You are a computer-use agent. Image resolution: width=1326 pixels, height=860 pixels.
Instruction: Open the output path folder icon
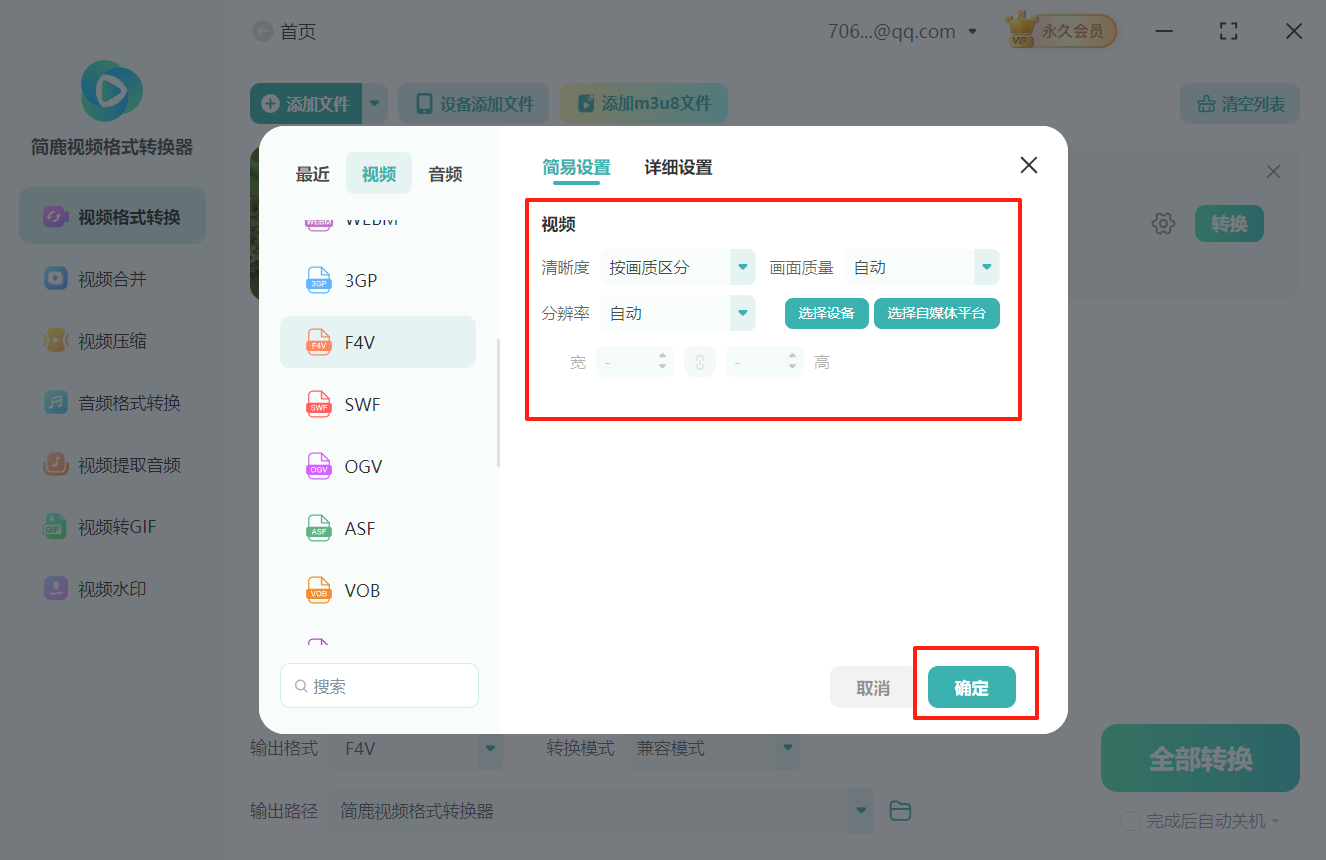tap(899, 811)
